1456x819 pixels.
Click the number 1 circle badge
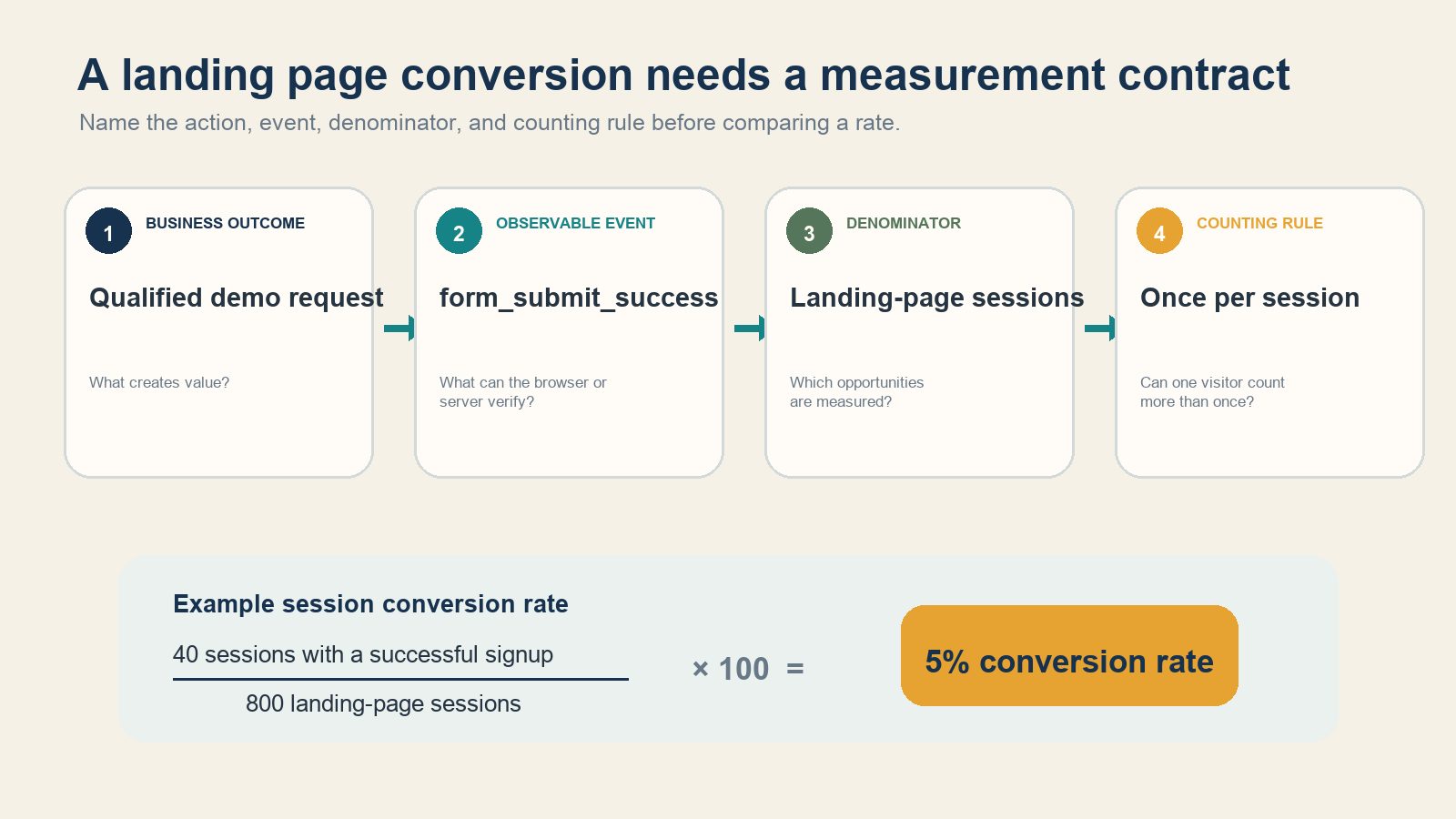coord(108,231)
